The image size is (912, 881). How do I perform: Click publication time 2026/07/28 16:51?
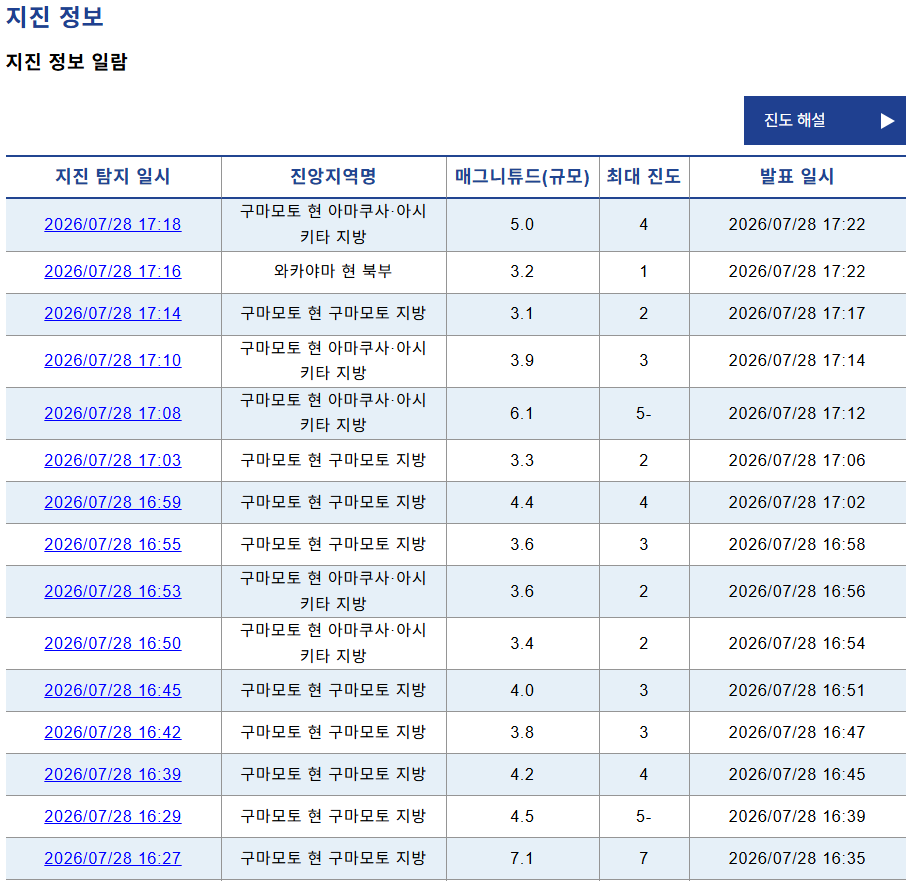pyautogui.click(x=797, y=690)
